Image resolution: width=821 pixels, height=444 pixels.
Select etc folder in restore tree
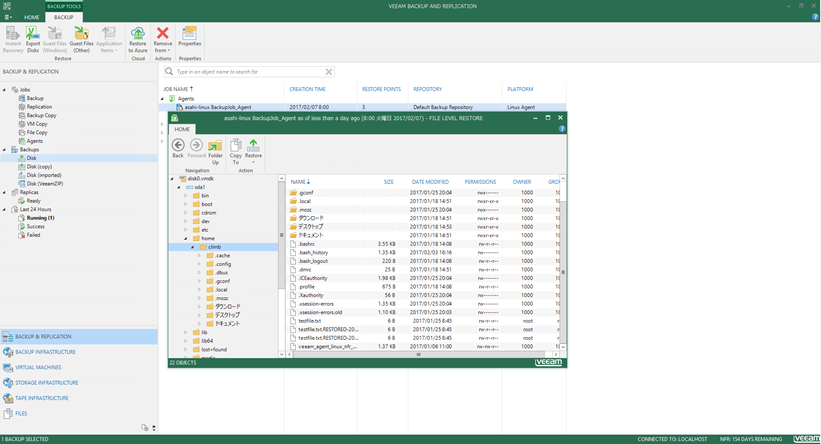[205, 230]
